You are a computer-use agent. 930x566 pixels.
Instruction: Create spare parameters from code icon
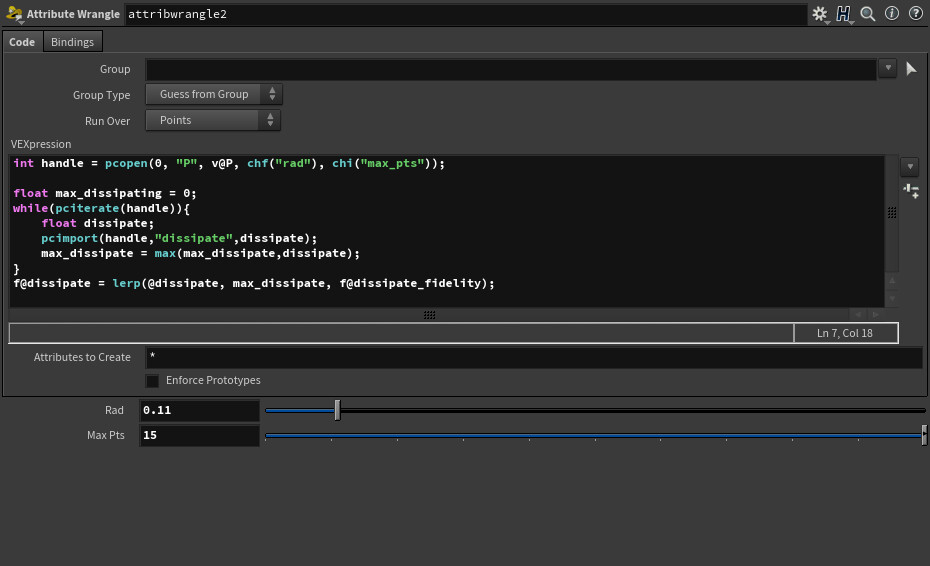click(911, 191)
